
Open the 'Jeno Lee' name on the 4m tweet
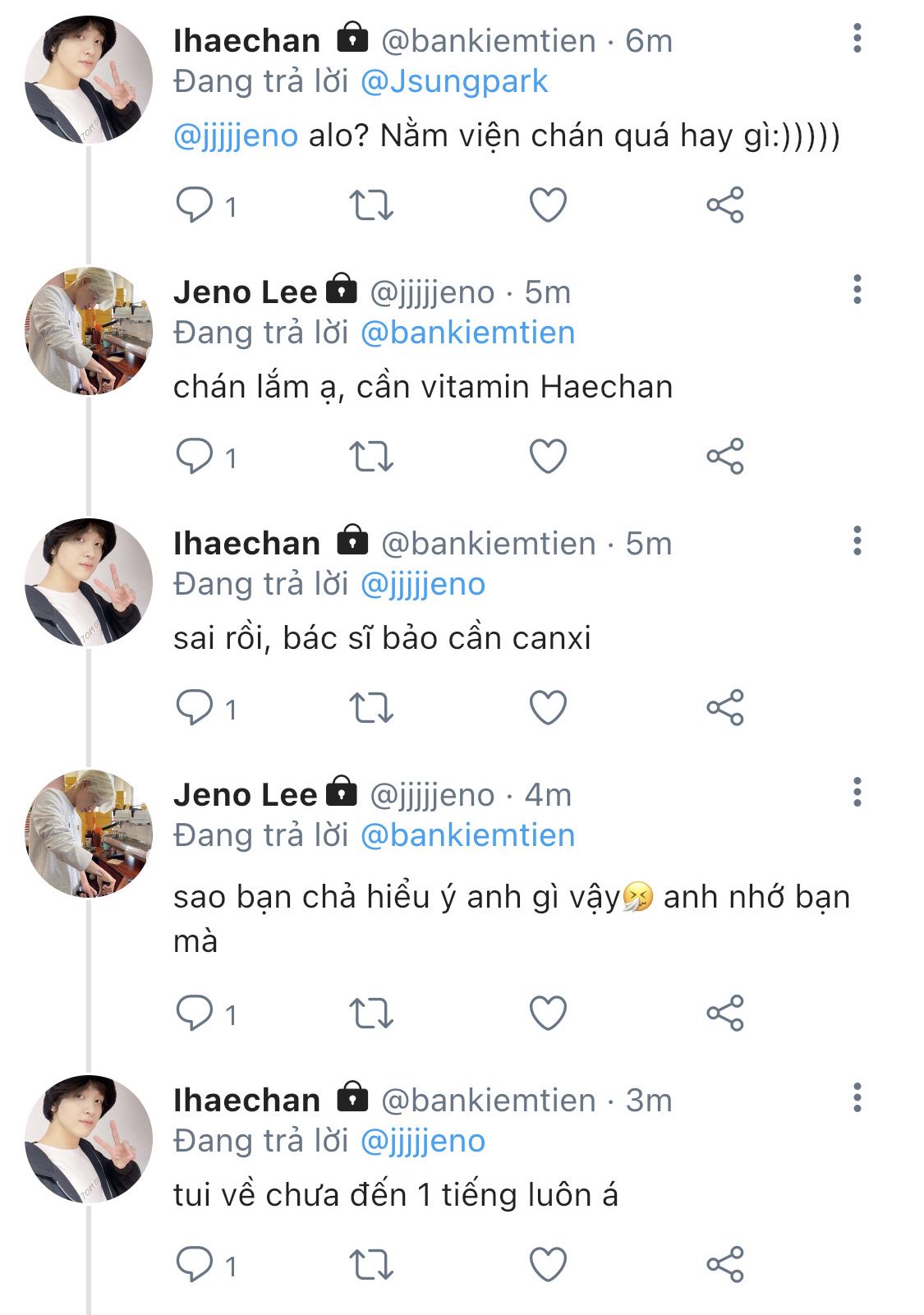[245, 795]
